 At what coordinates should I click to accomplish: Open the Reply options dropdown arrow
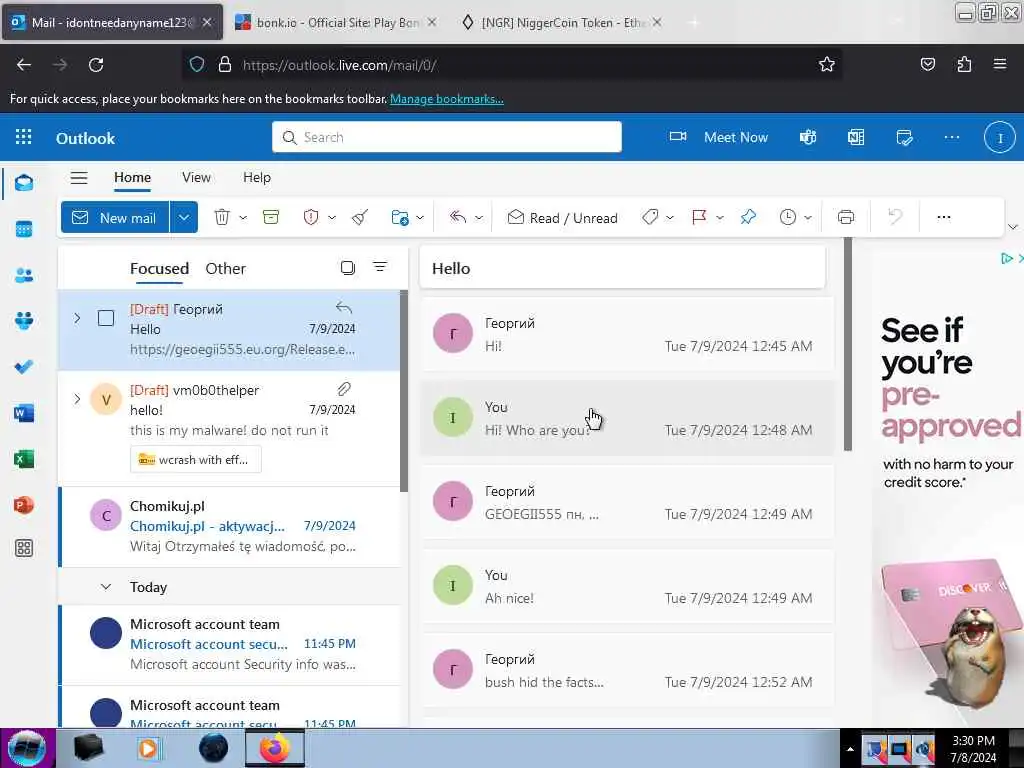point(479,217)
